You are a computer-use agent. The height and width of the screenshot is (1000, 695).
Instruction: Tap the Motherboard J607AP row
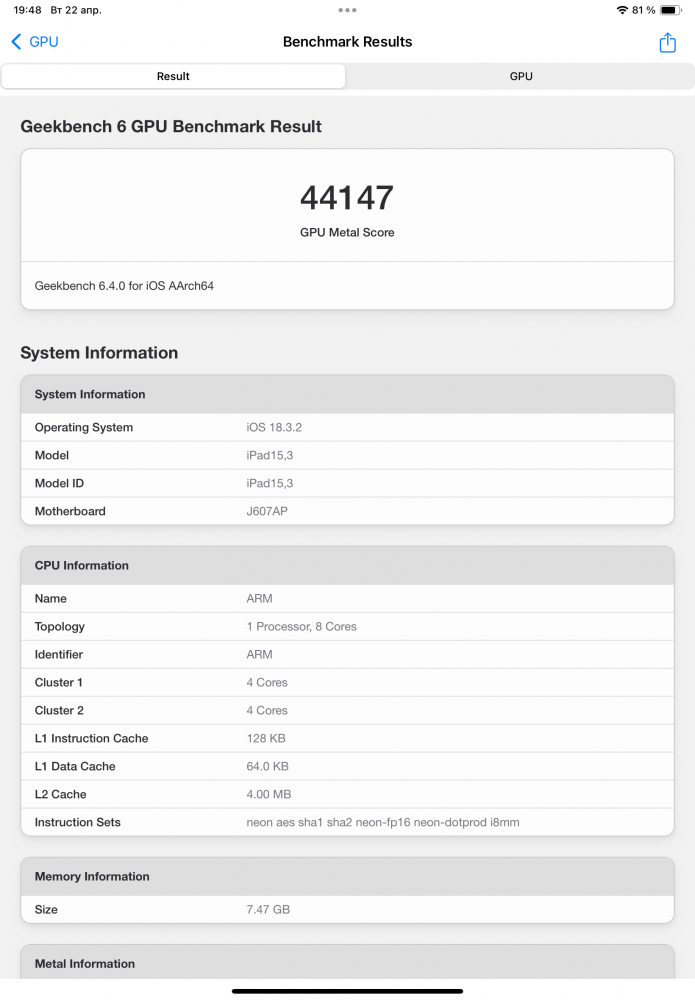click(x=347, y=511)
